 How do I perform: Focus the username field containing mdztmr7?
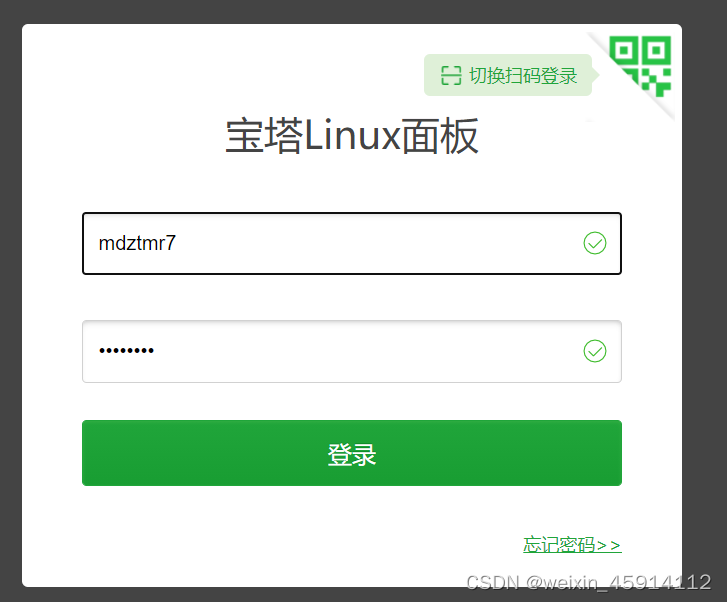pos(352,243)
